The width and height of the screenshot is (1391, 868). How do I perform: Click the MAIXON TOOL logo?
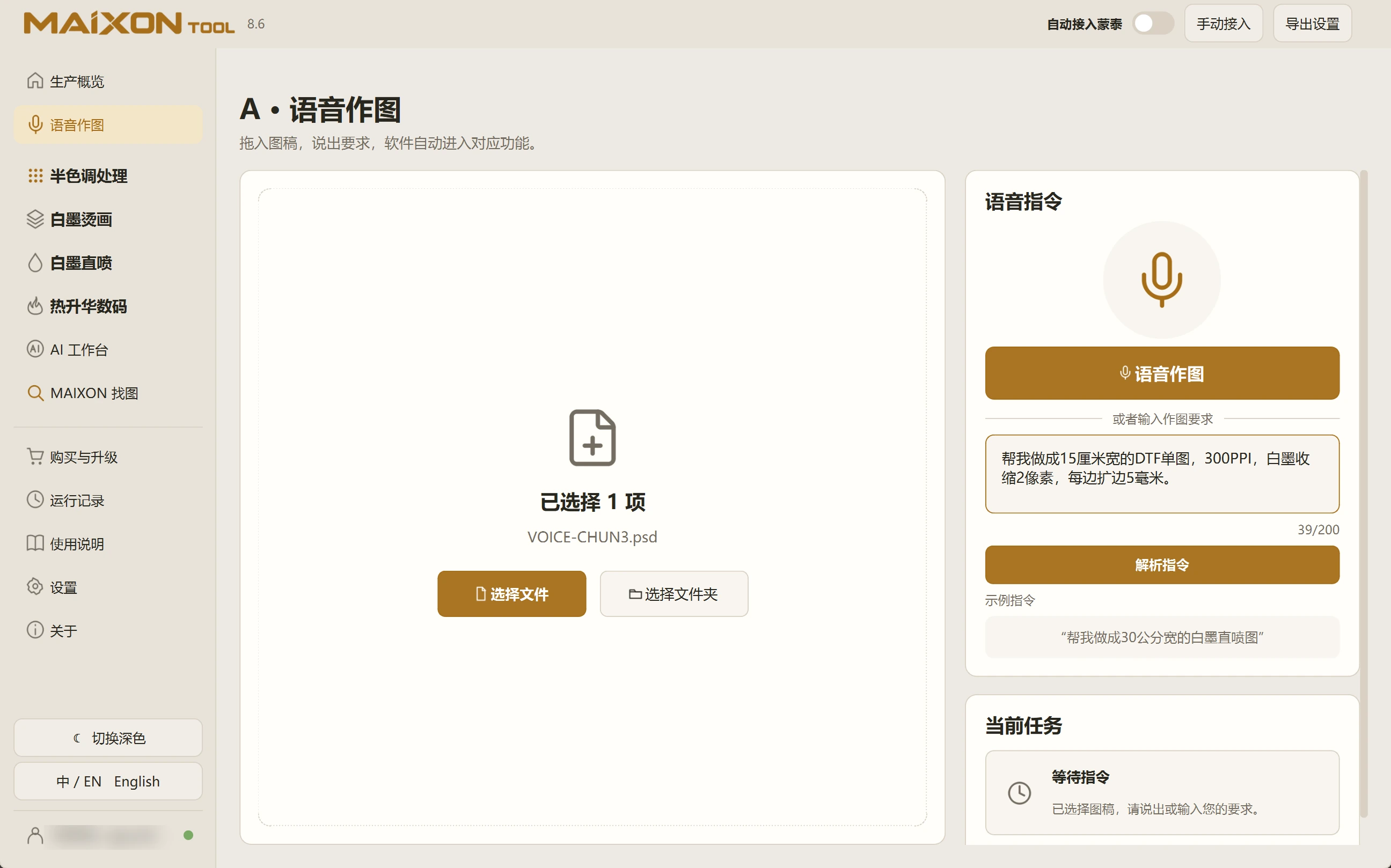[129, 24]
